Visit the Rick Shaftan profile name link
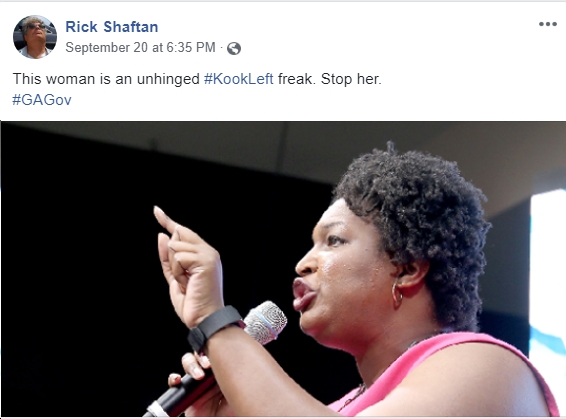566x419 pixels. tap(112, 27)
